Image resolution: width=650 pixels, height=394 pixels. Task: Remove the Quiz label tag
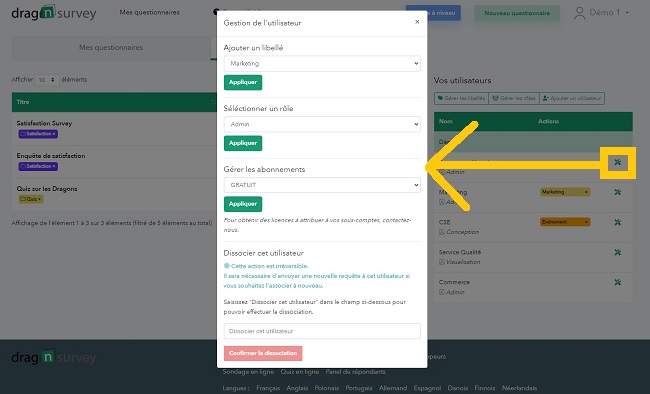pos(39,199)
